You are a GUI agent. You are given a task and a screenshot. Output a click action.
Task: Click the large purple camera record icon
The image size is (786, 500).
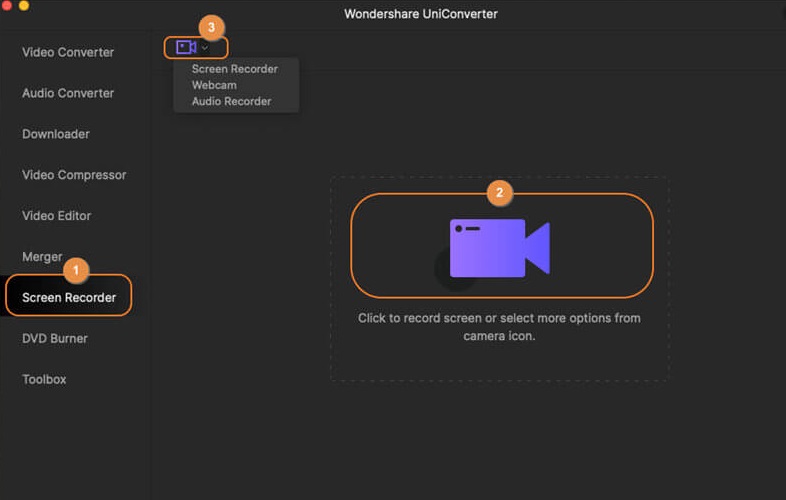[x=500, y=247]
